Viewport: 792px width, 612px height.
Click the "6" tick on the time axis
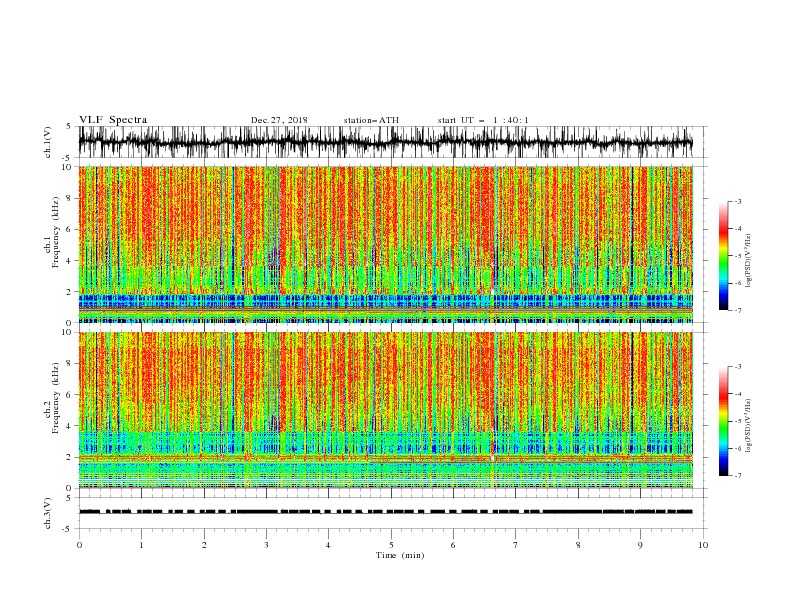click(453, 545)
